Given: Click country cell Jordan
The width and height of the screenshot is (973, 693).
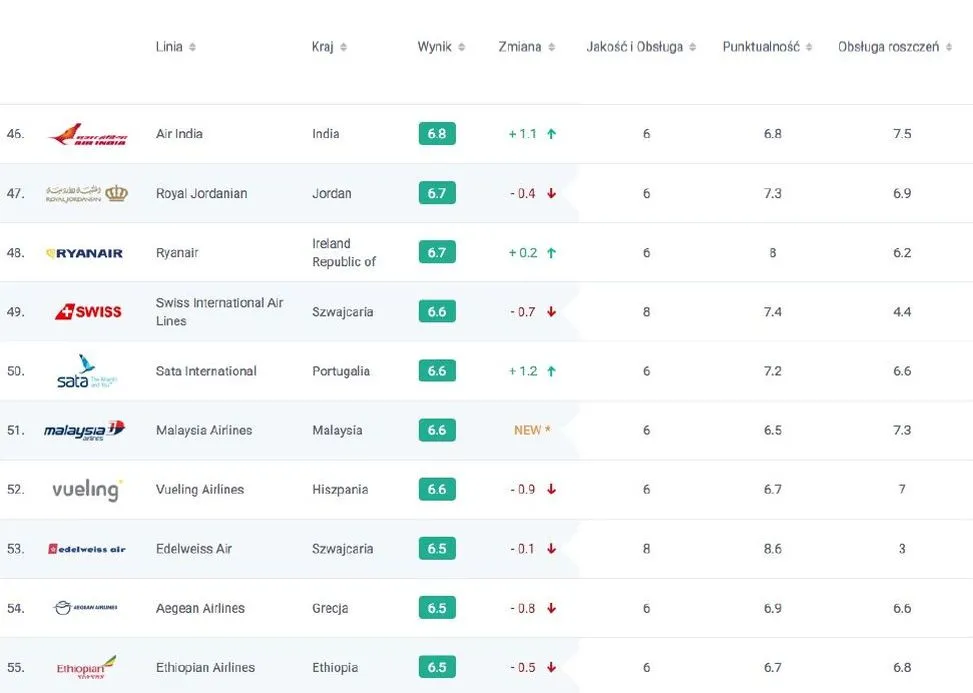Looking at the screenshot, I should (x=332, y=194).
